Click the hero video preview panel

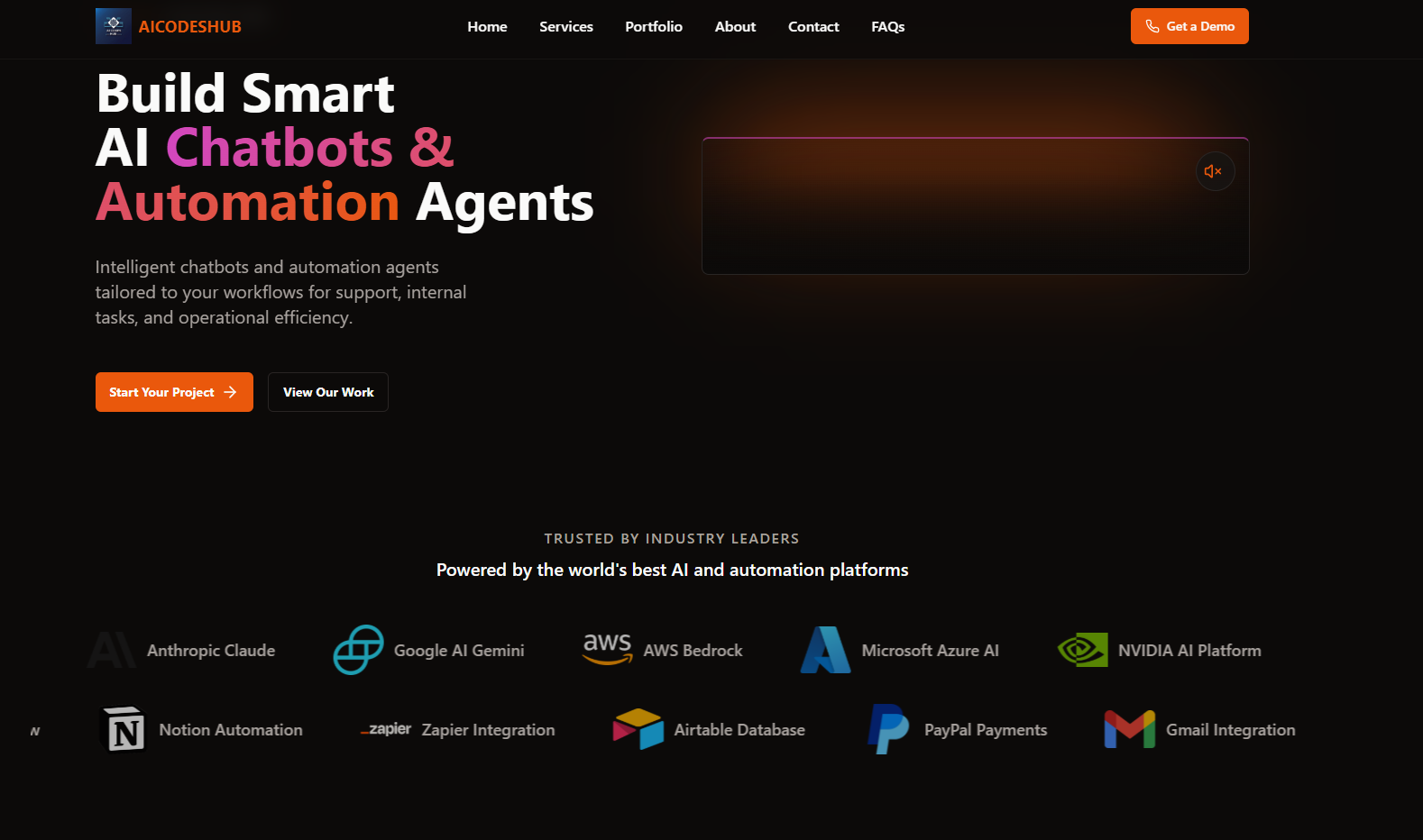pos(975,205)
